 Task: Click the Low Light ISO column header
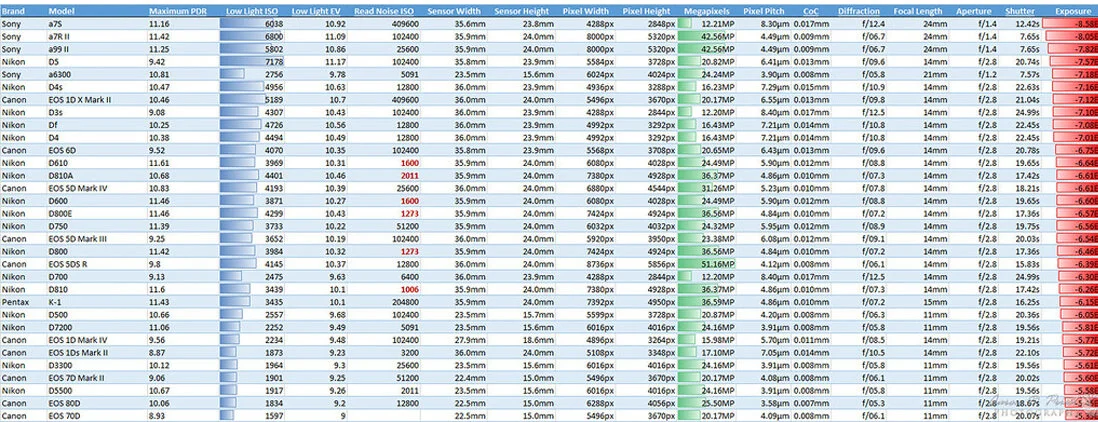[x=253, y=12]
